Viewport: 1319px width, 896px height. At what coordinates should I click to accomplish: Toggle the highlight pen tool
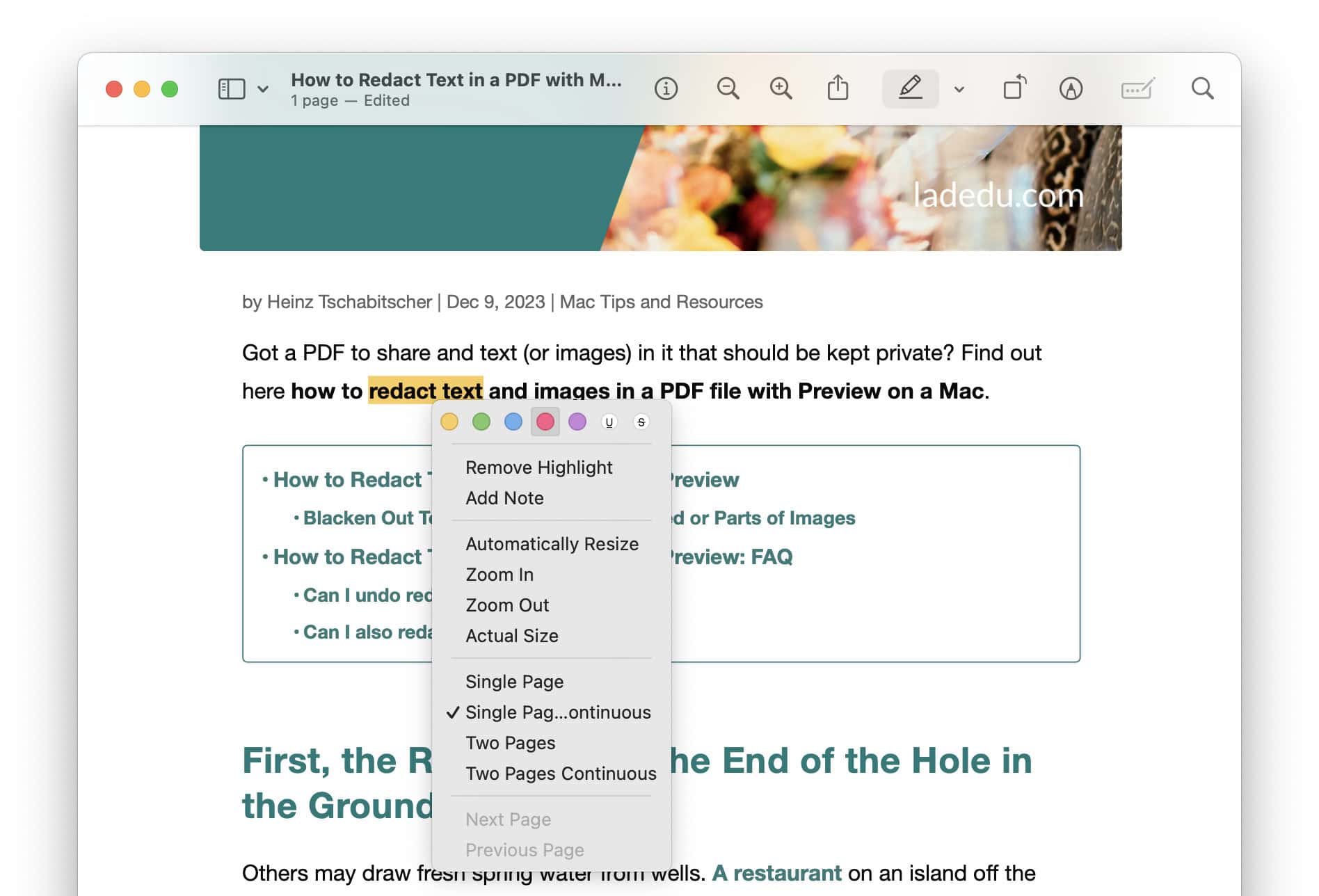(910, 88)
